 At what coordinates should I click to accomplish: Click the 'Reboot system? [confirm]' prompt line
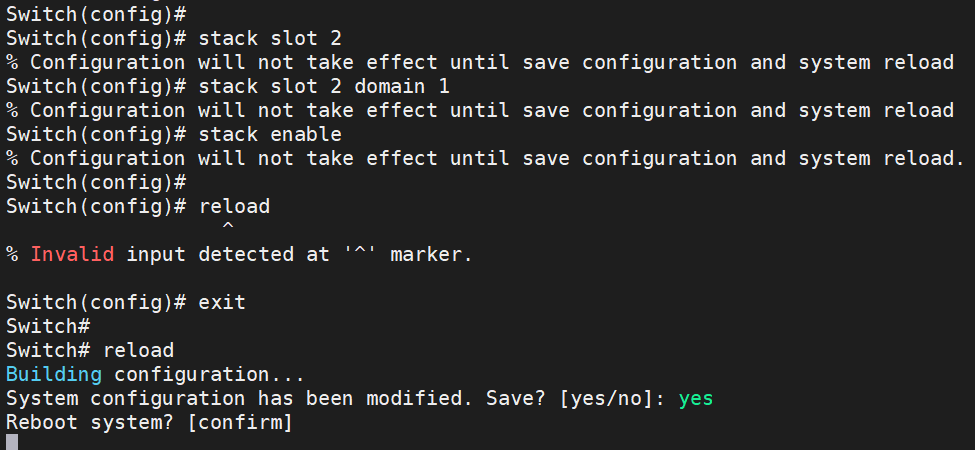point(149,423)
